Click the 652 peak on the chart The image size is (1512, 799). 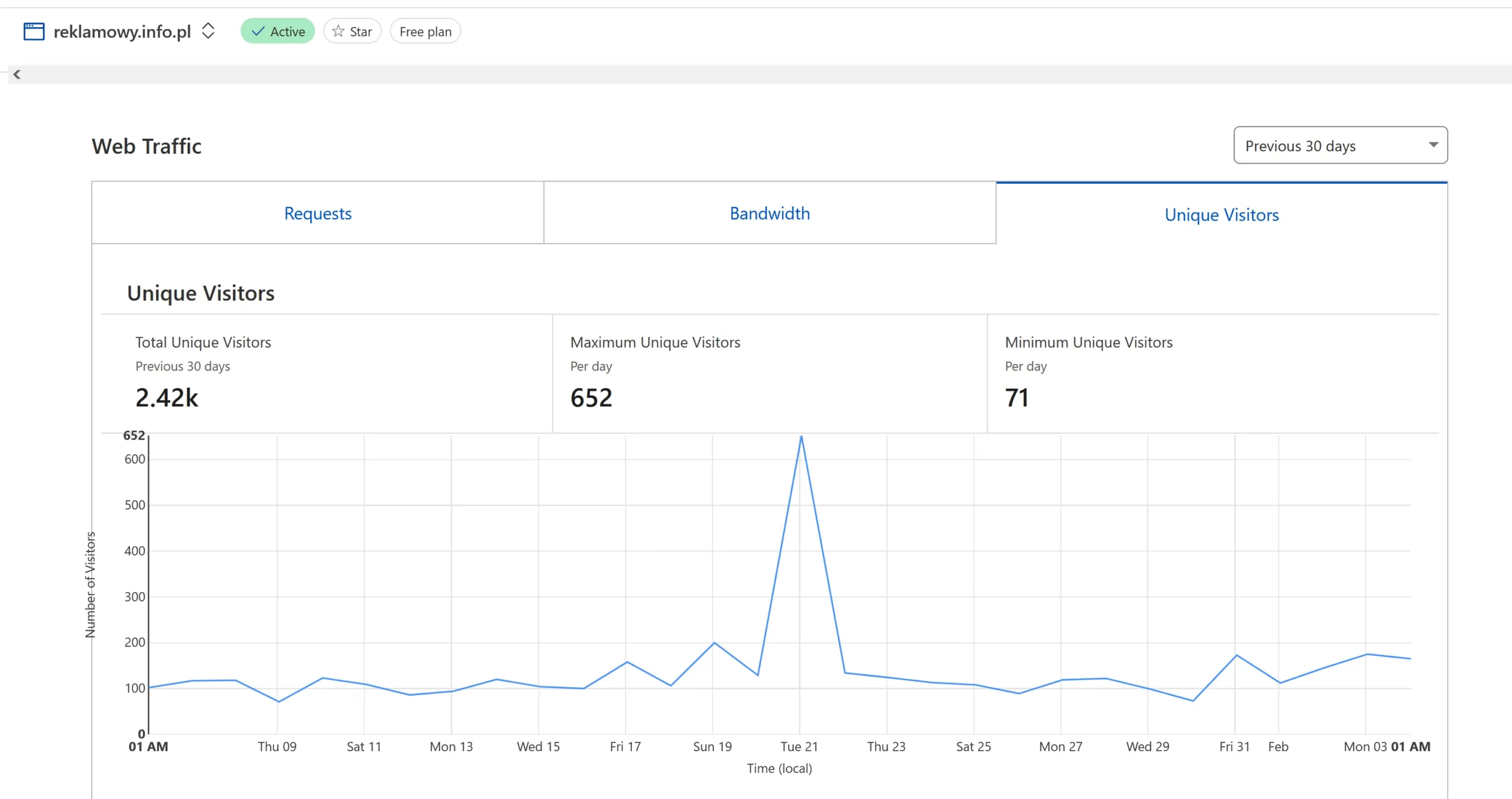[801, 437]
